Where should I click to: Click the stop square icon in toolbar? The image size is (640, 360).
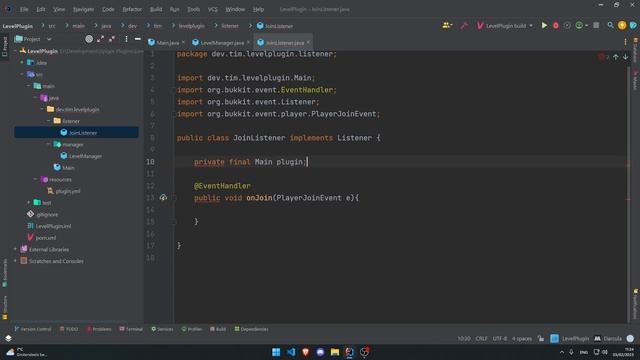click(596, 25)
